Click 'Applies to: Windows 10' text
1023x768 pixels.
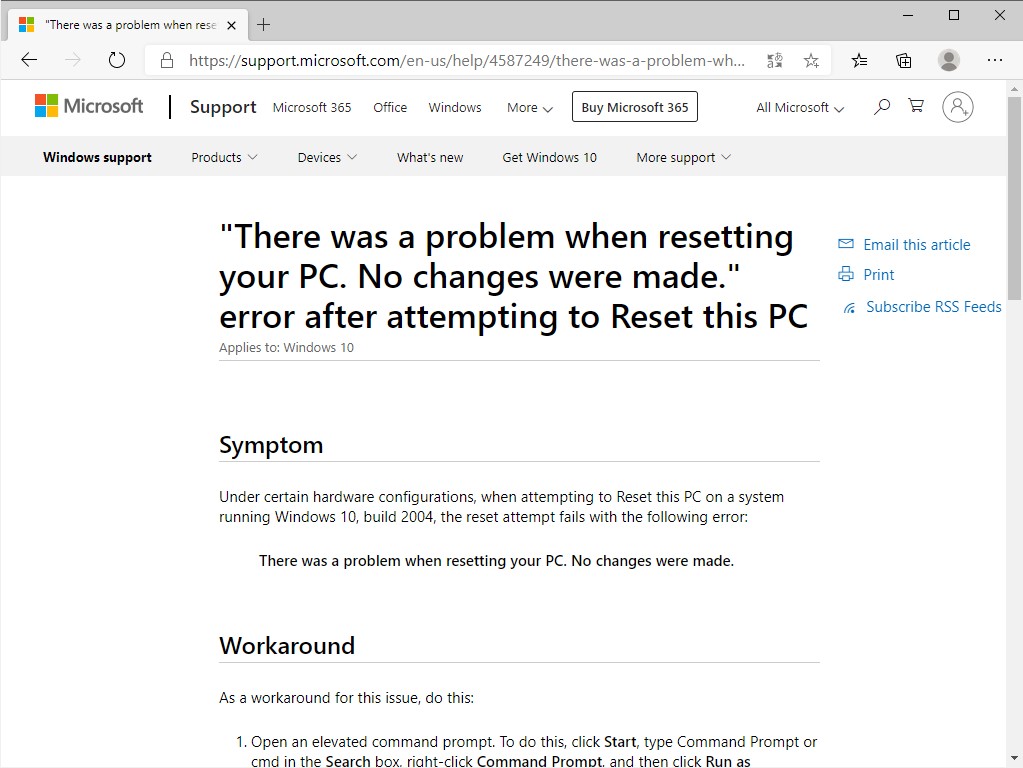(x=286, y=348)
